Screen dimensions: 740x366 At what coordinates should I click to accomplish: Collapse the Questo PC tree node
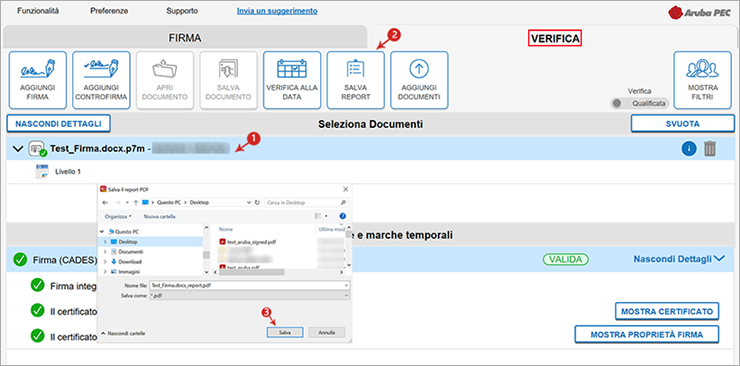pos(102,232)
